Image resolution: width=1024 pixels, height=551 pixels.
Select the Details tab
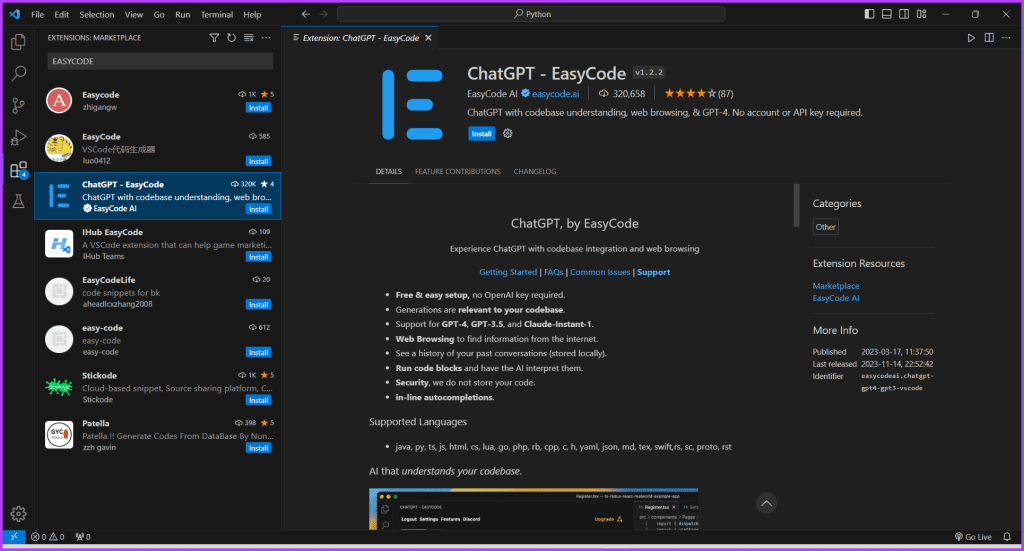[x=389, y=172]
